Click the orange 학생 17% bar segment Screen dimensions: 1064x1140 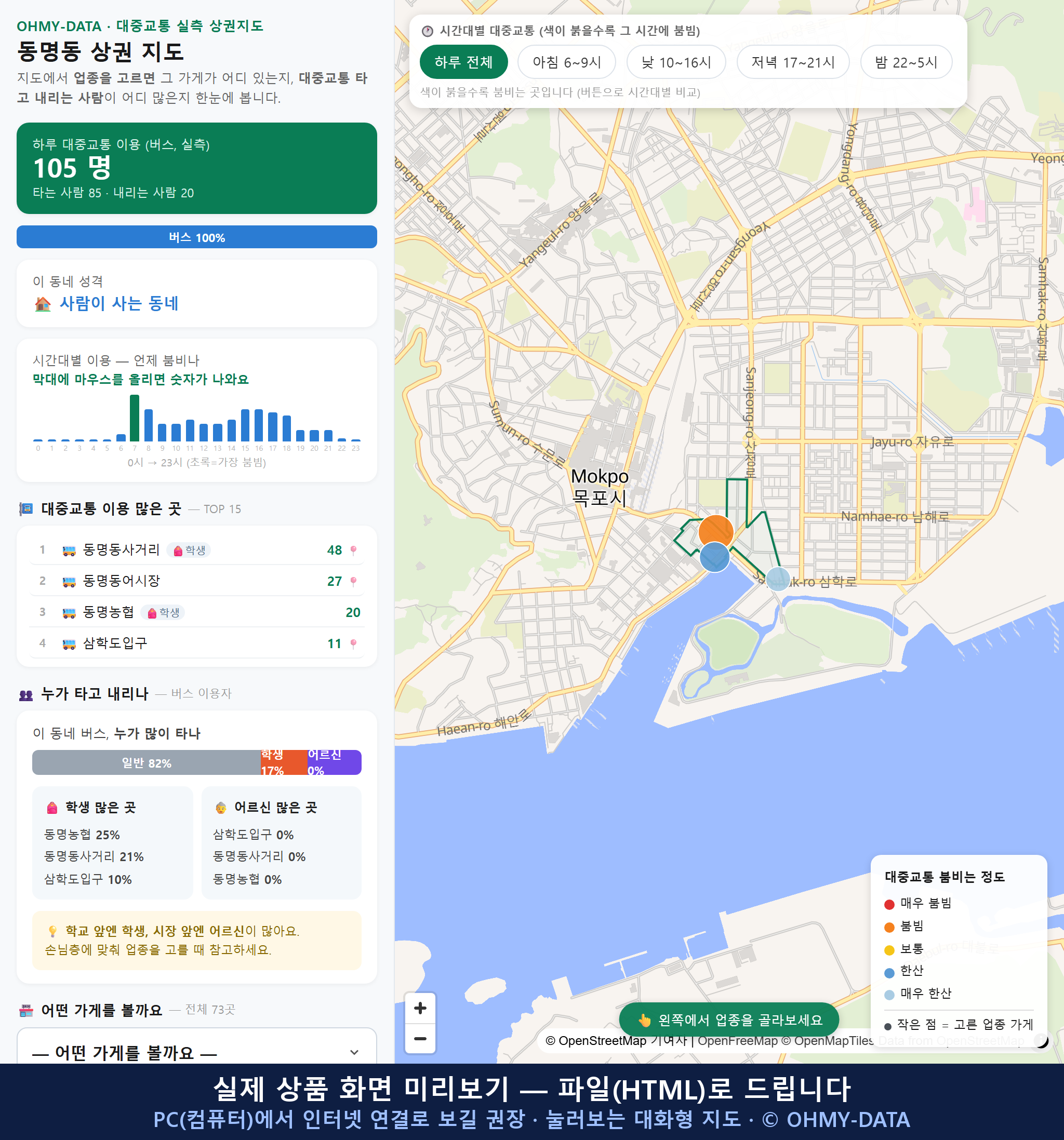(284, 762)
